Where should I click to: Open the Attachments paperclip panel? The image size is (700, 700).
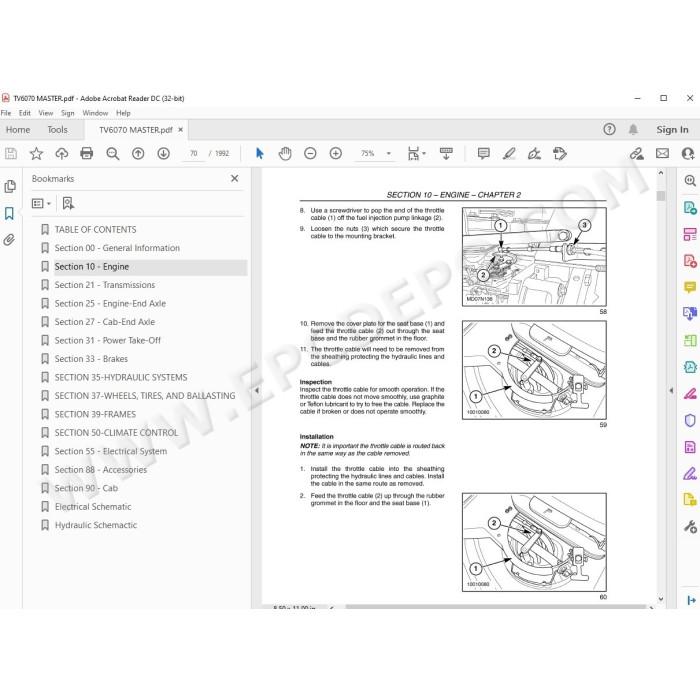point(9,240)
